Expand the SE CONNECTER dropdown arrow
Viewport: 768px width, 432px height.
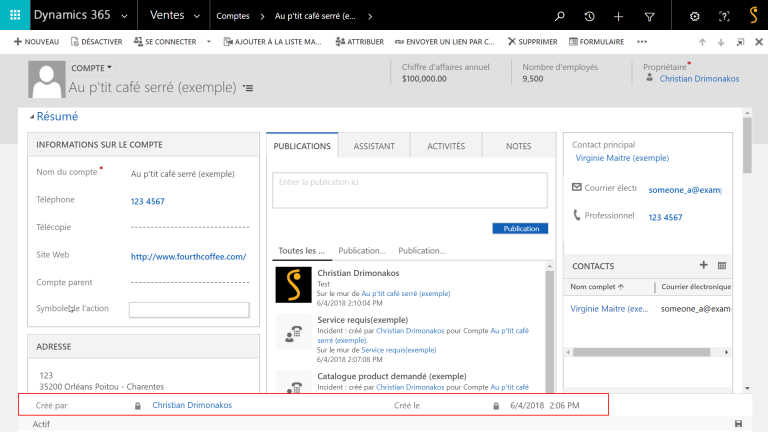point(209,42)
